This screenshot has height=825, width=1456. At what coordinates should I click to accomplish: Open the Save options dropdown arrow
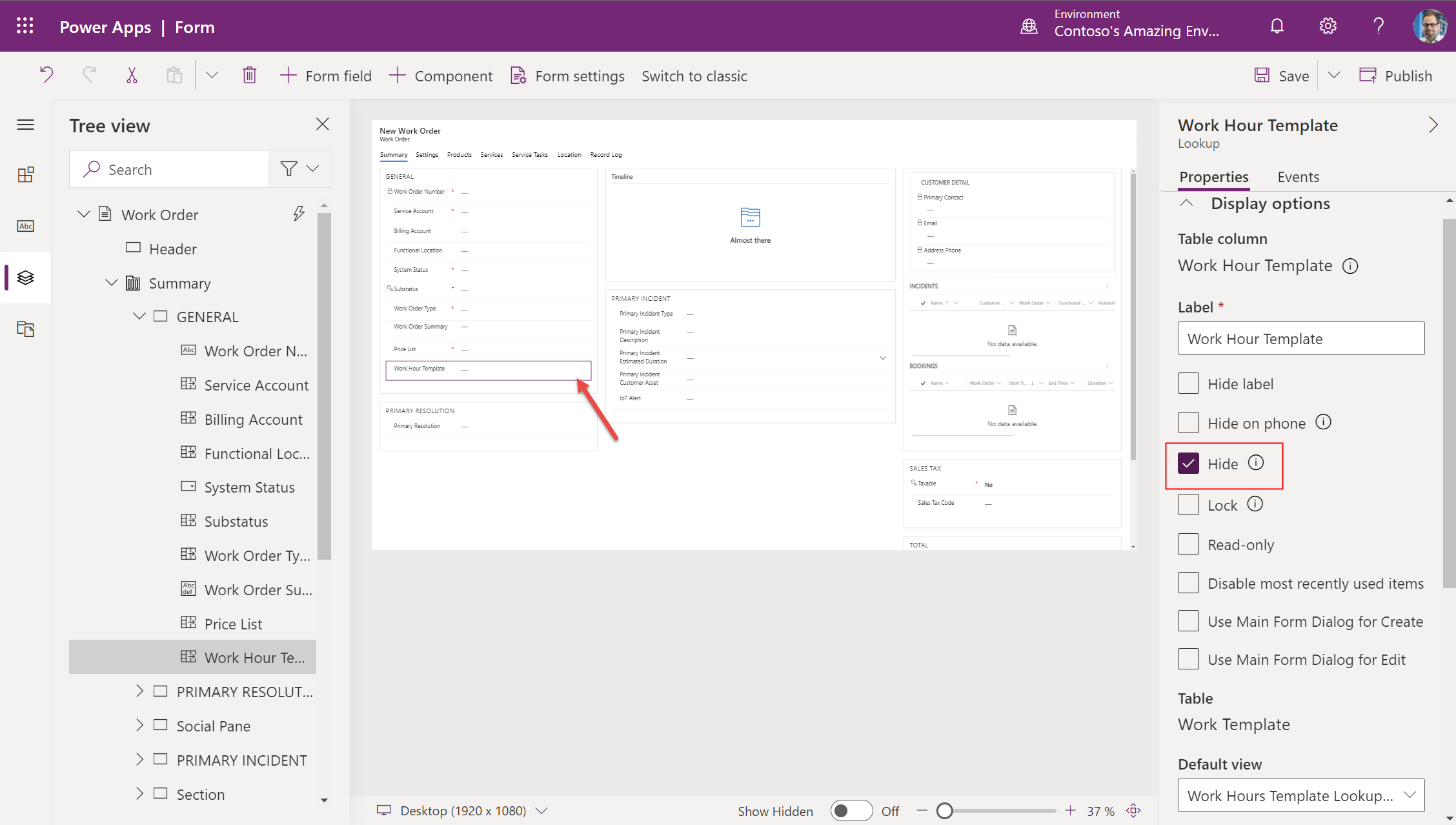click(x=1334, y=76)
